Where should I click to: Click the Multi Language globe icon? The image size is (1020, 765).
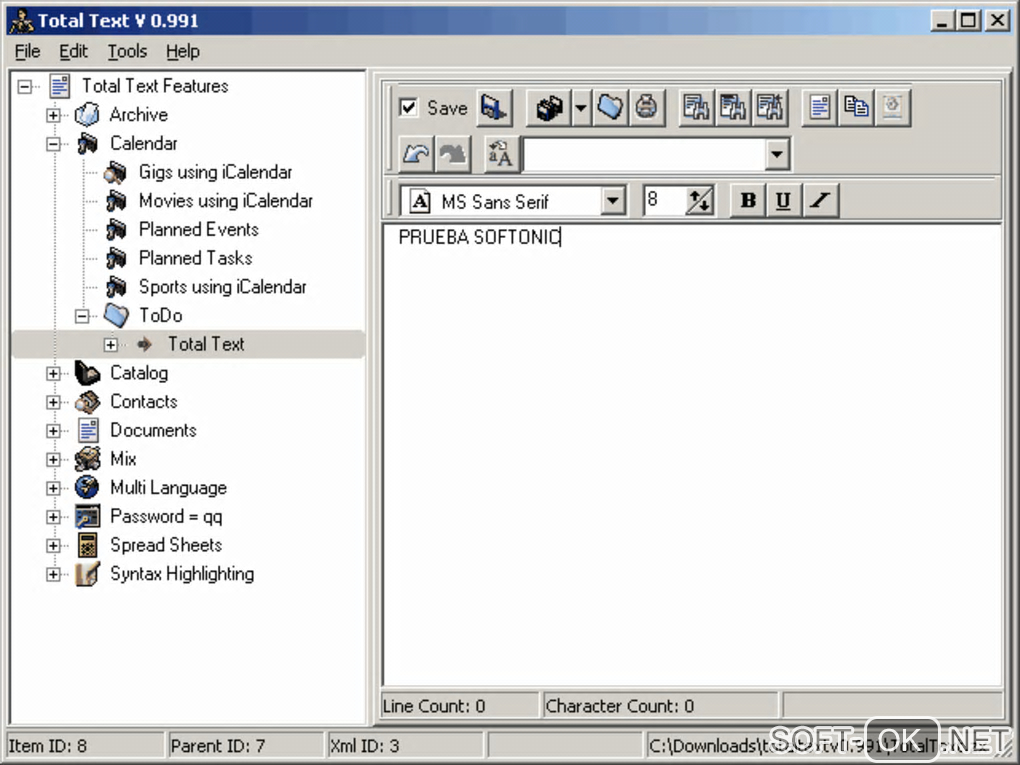click(87, 487)
